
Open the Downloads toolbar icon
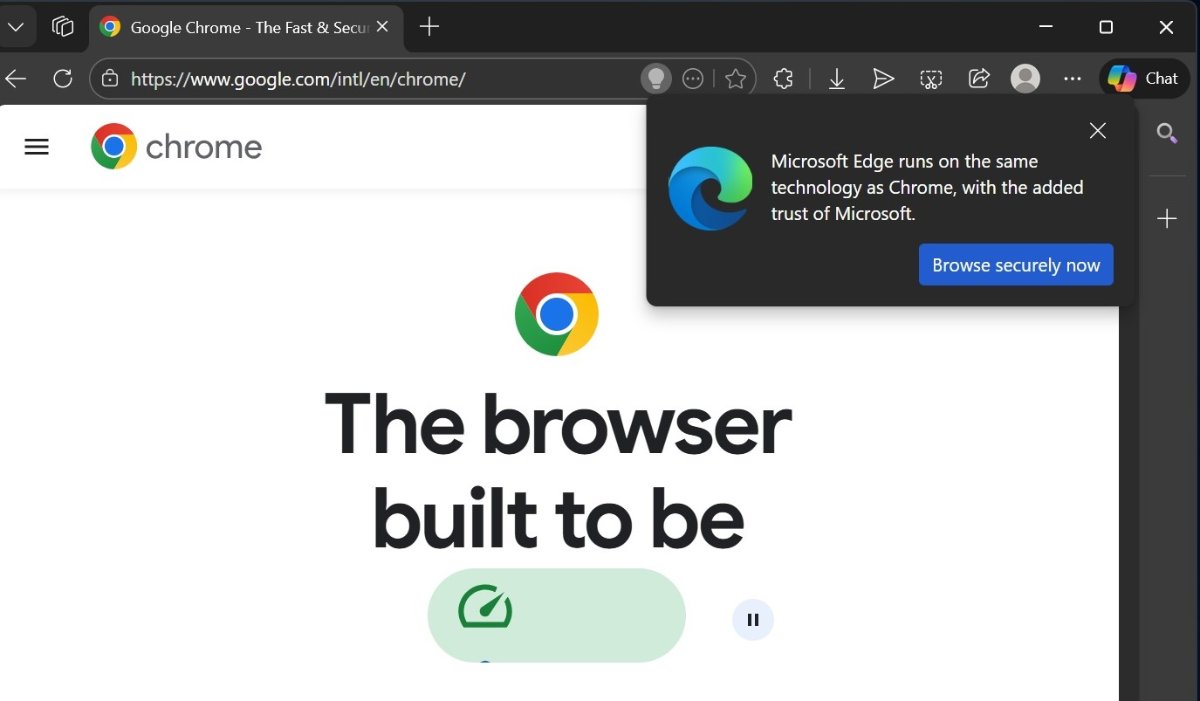(837, 79)
